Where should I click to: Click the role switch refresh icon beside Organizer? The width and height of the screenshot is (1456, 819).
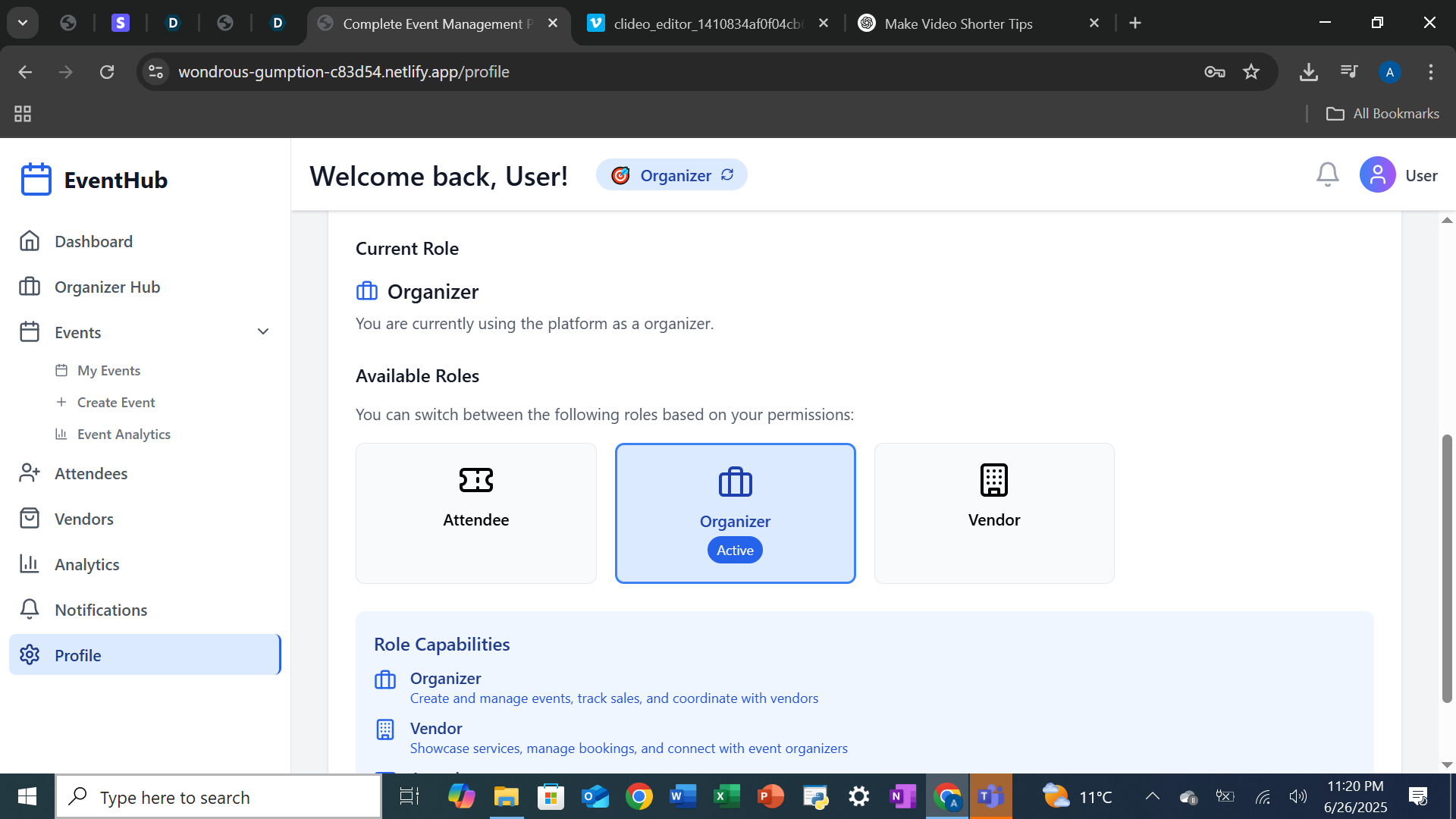[x=727, y=175]
